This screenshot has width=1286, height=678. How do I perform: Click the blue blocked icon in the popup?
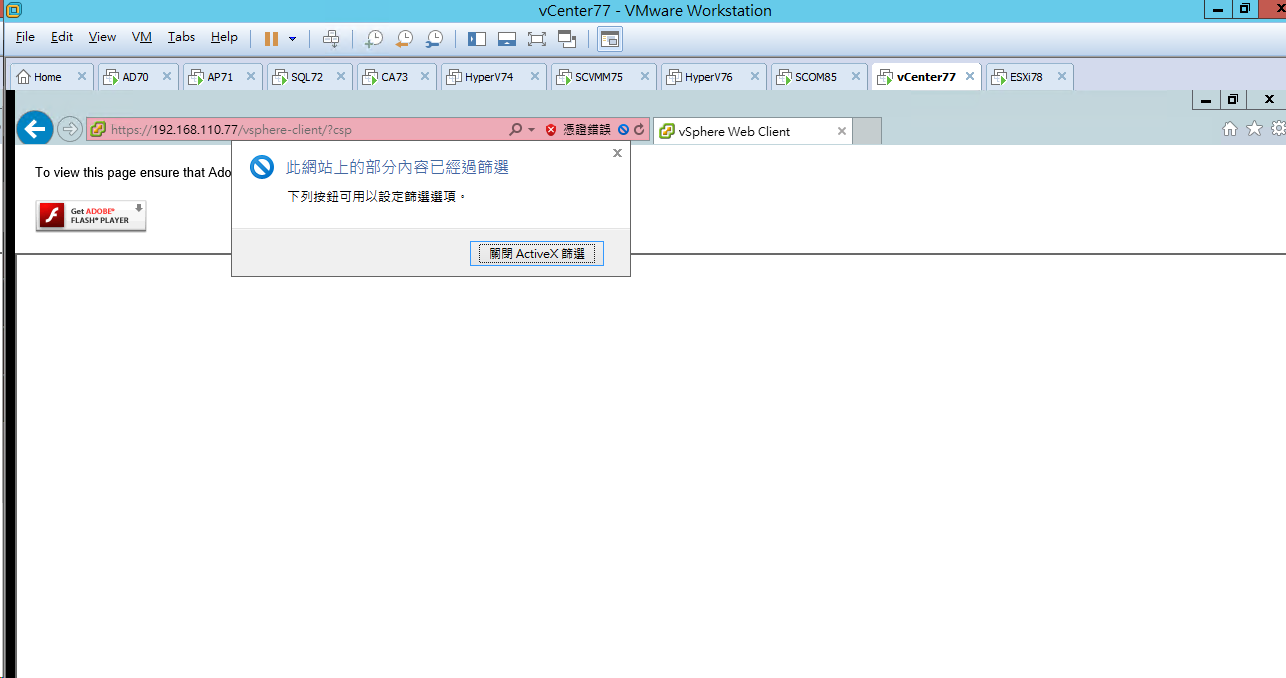262,167
